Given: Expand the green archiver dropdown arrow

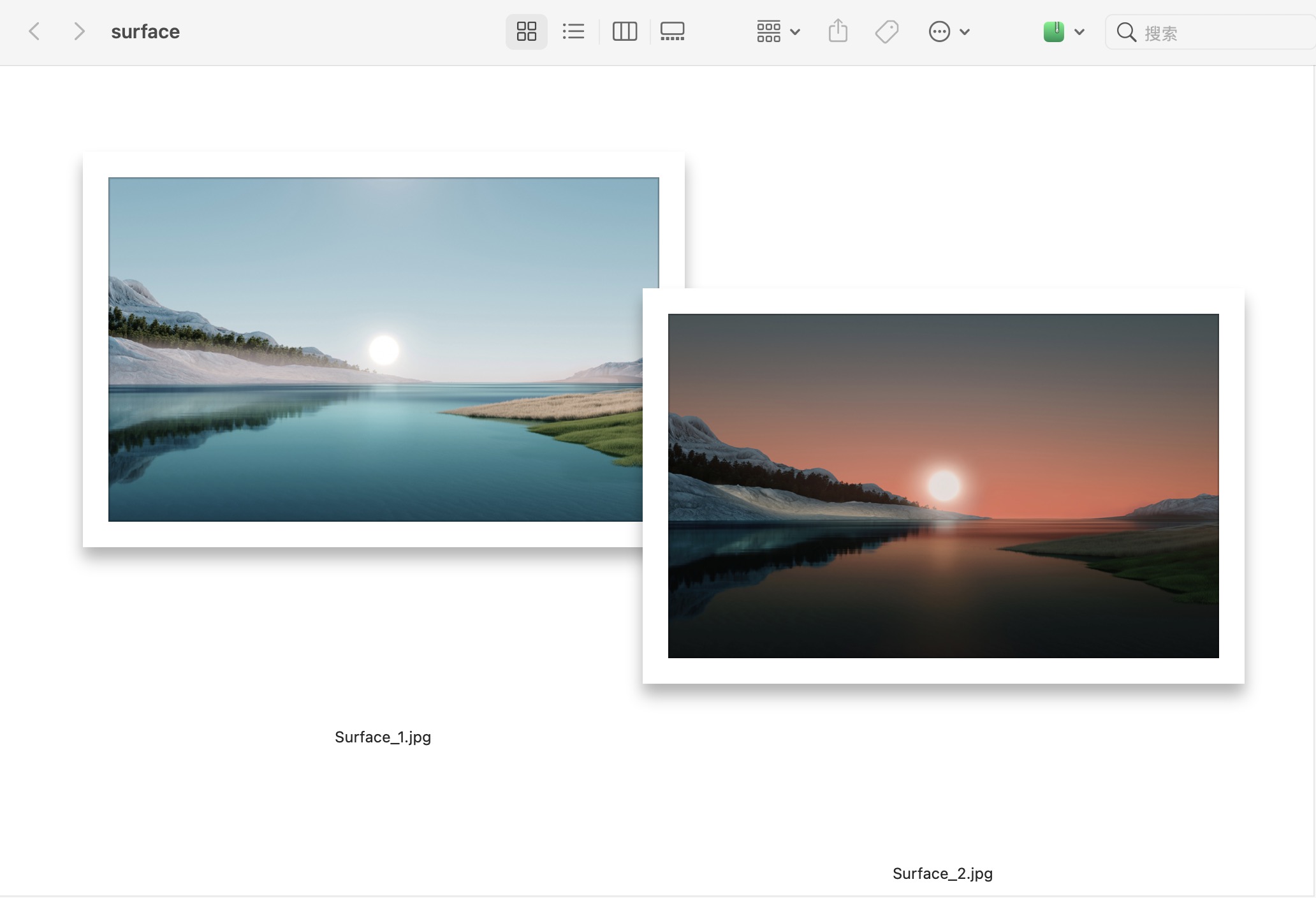Looking at the screenshot, I should pyautogui.click(x=1079, y=32).
